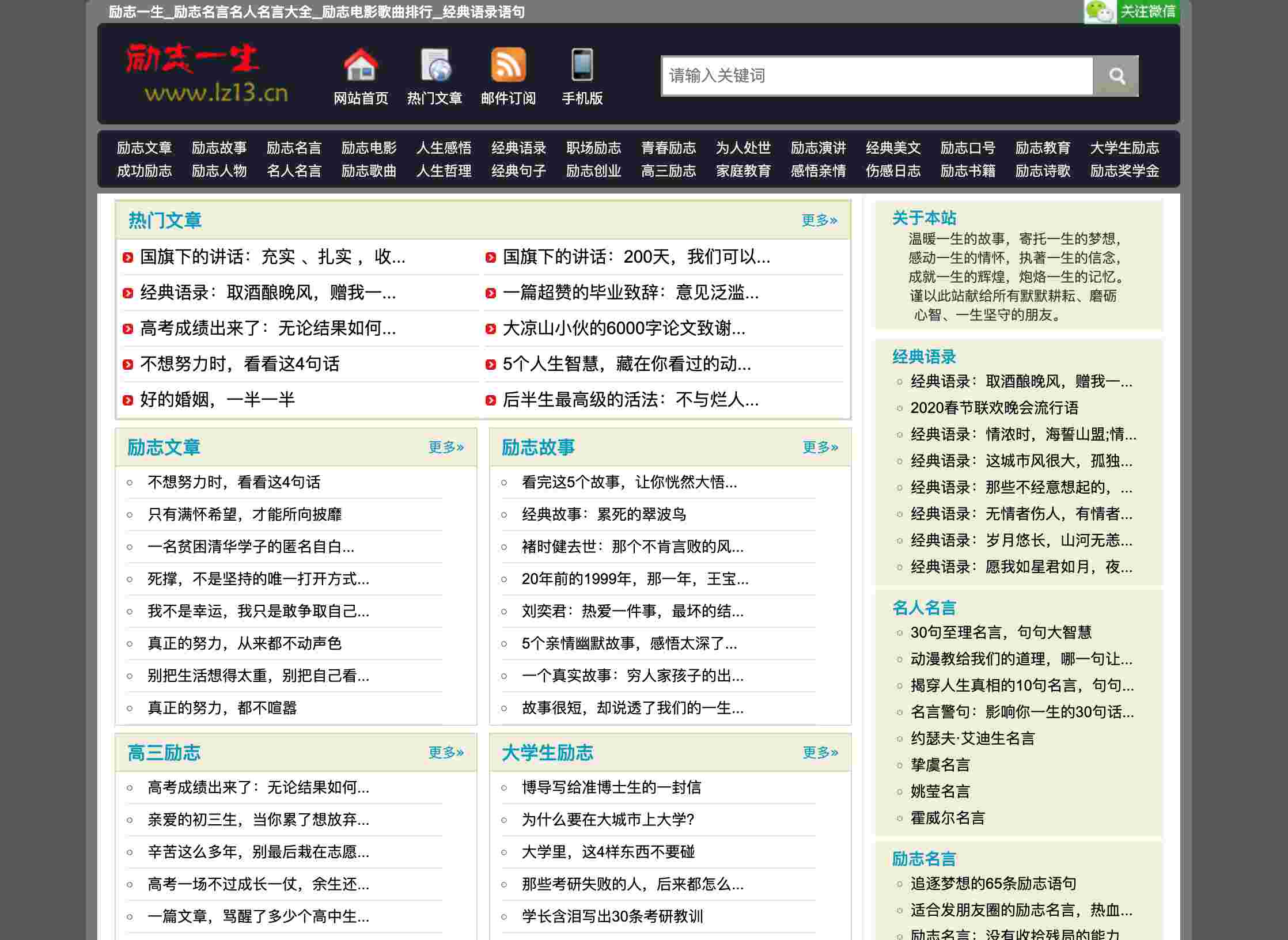Open article 大凉山小伙的6000字论文致谢...

pos(624,328)
